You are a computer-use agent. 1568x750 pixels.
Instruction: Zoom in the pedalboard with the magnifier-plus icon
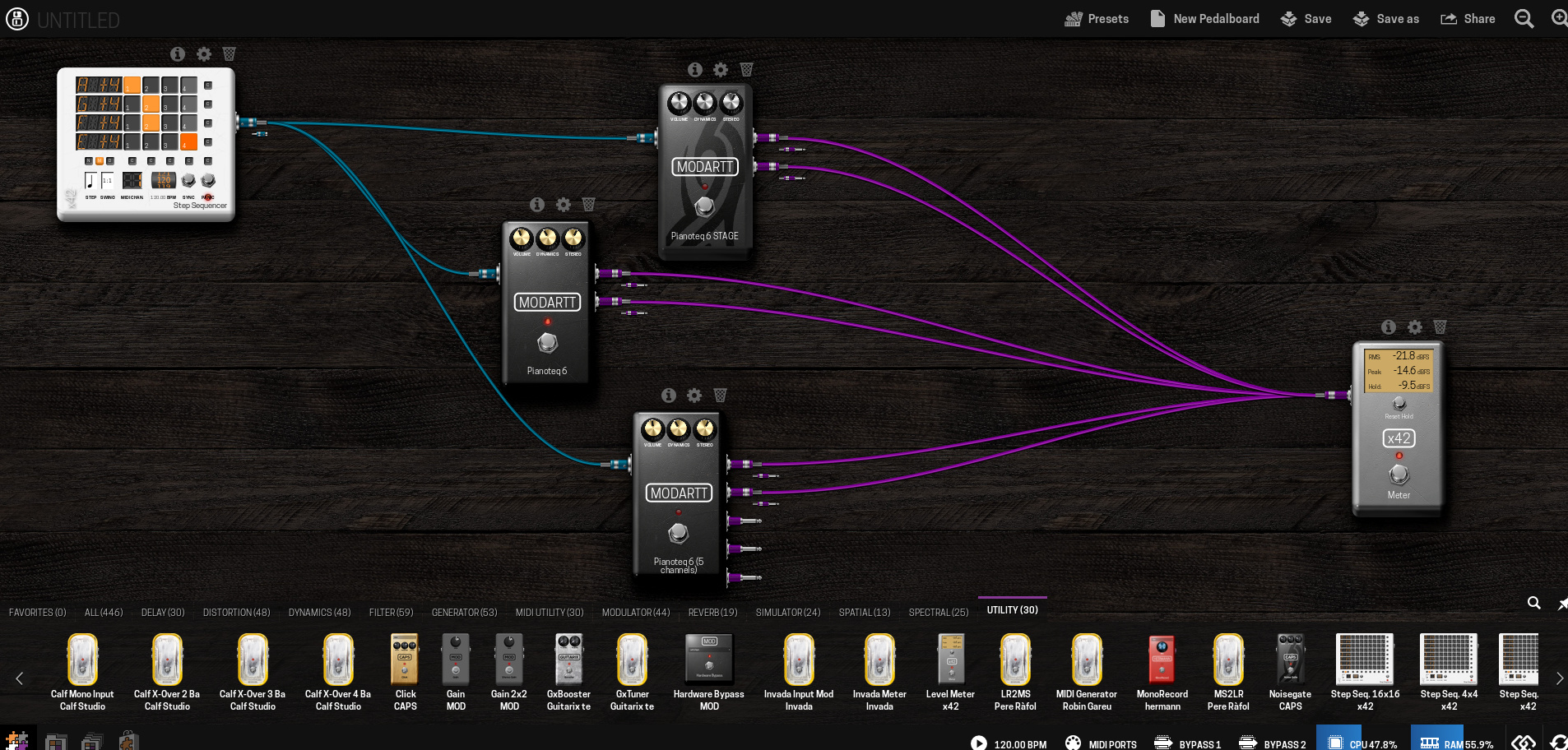pos(1559,19)
